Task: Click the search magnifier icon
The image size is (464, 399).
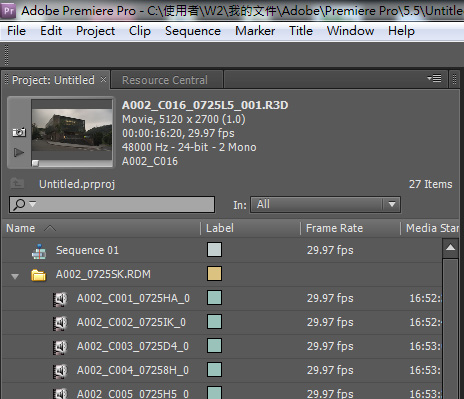Action: click(19, 204)
